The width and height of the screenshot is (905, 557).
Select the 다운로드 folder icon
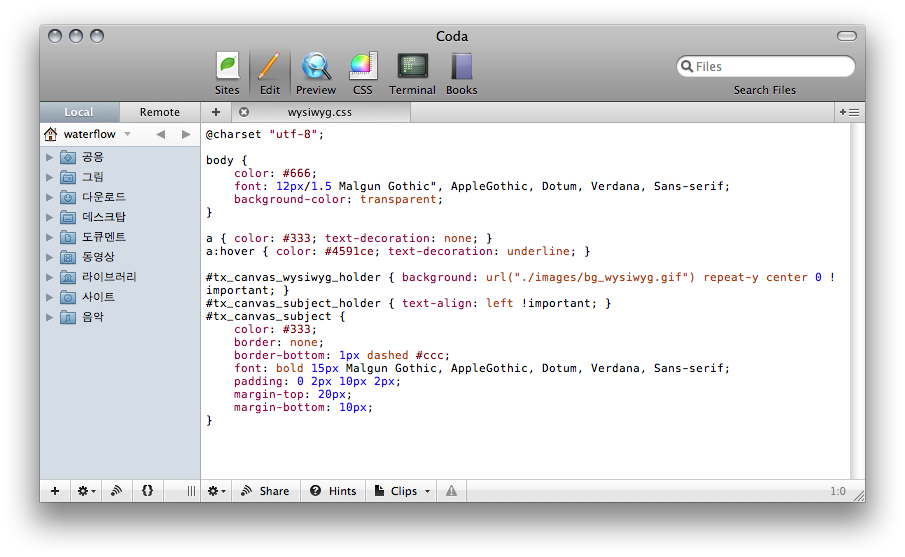(68, 197)
